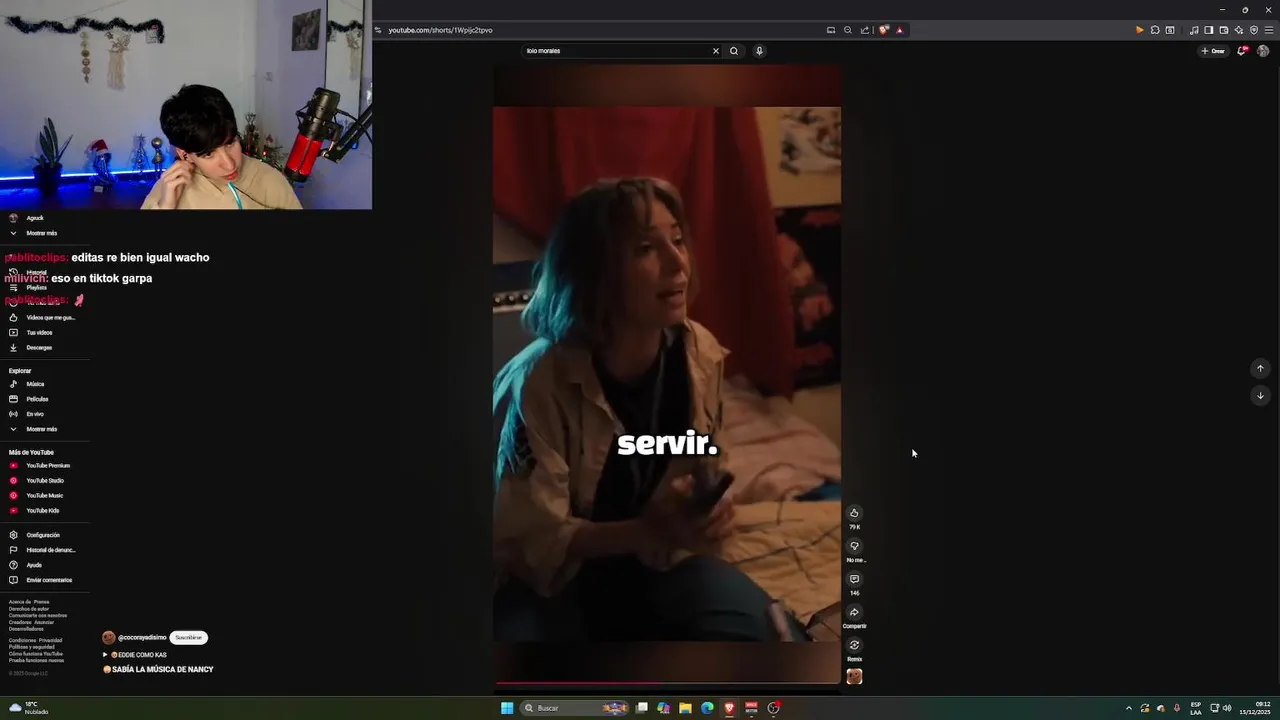
Task: Go to the previous Short with up arrow
Action: coord(1260,368)
